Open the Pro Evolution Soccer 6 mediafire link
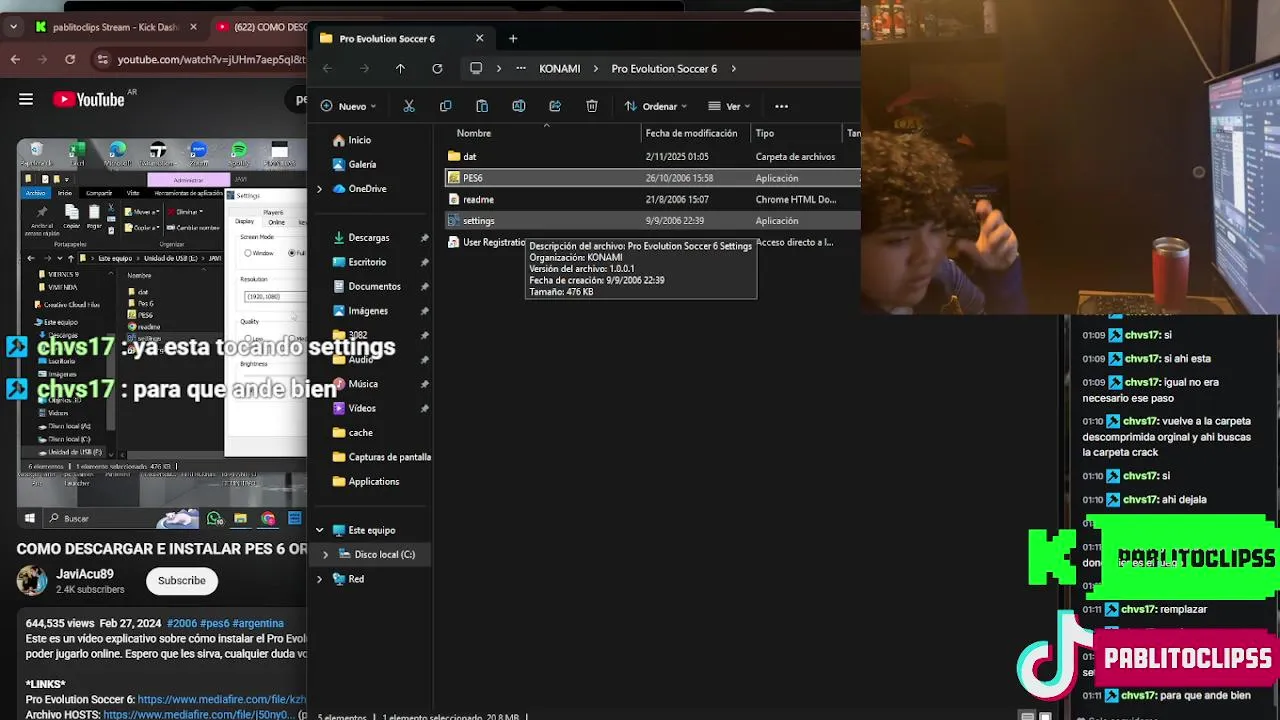The width and height of the screenshot is (1280, 720). click(222, 699)
